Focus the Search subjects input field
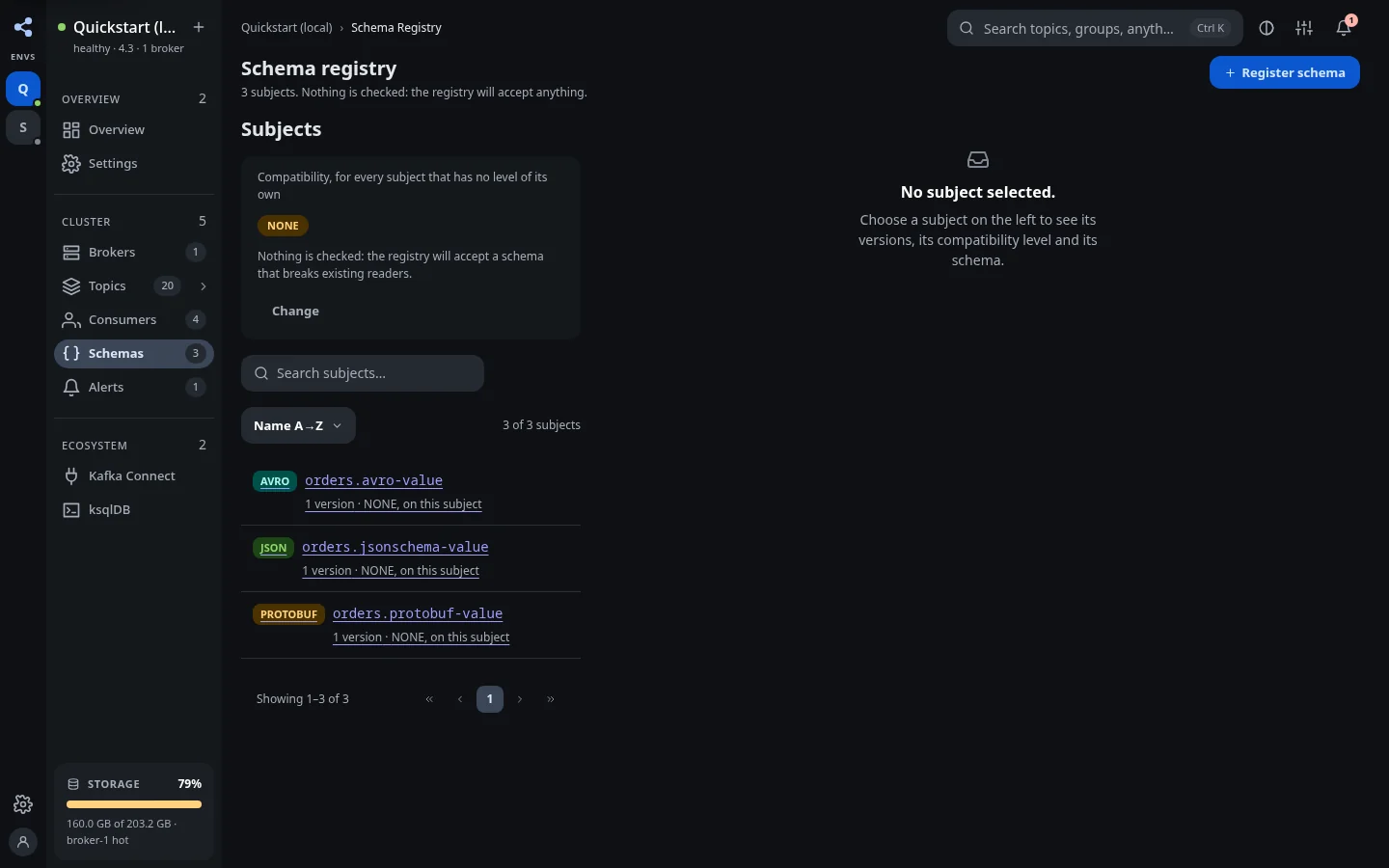Viewport: 1389px width, 868px height. 363,373
